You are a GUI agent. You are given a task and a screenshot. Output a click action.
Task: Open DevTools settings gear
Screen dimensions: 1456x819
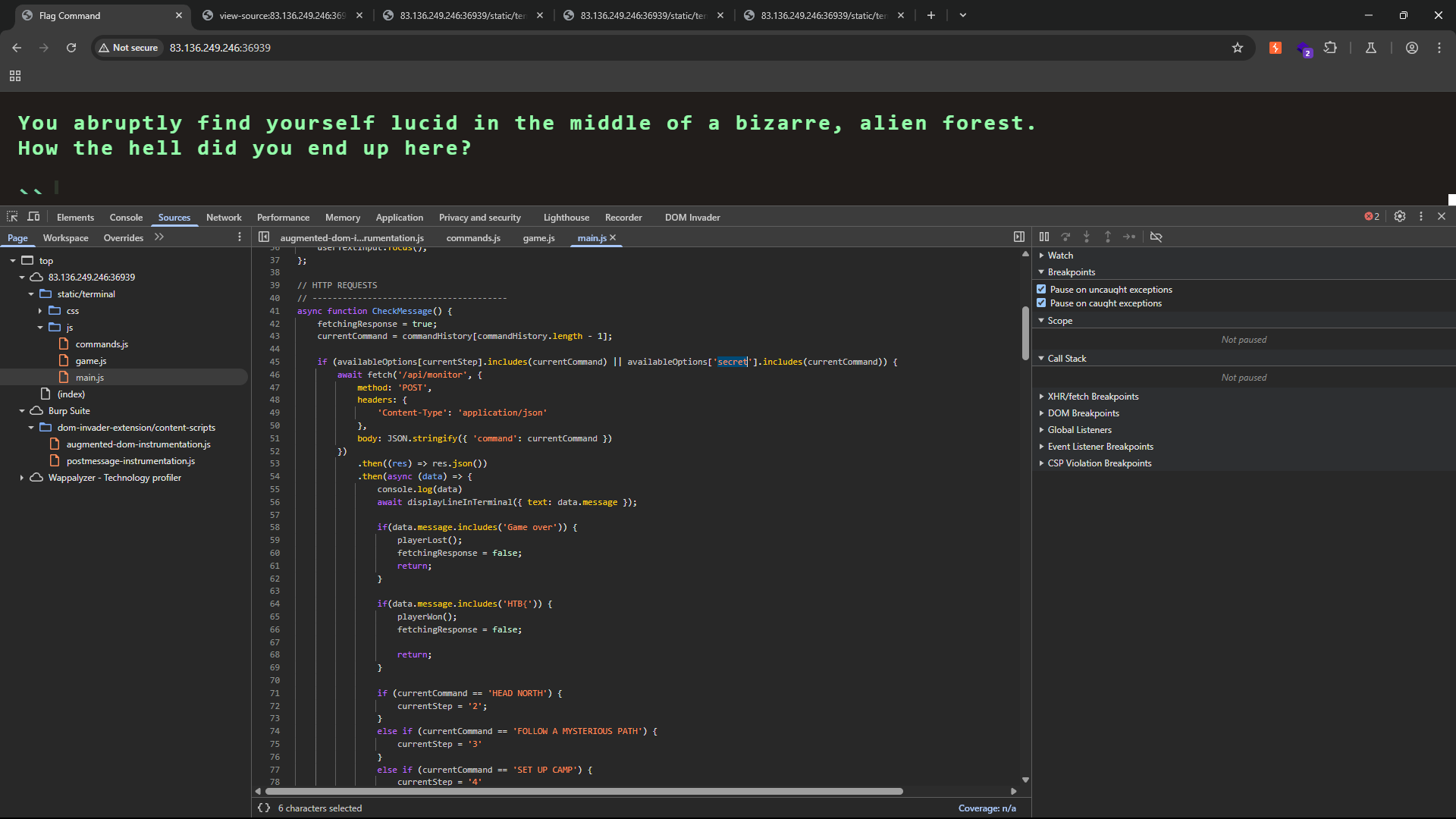click(x=1400, y=217)
